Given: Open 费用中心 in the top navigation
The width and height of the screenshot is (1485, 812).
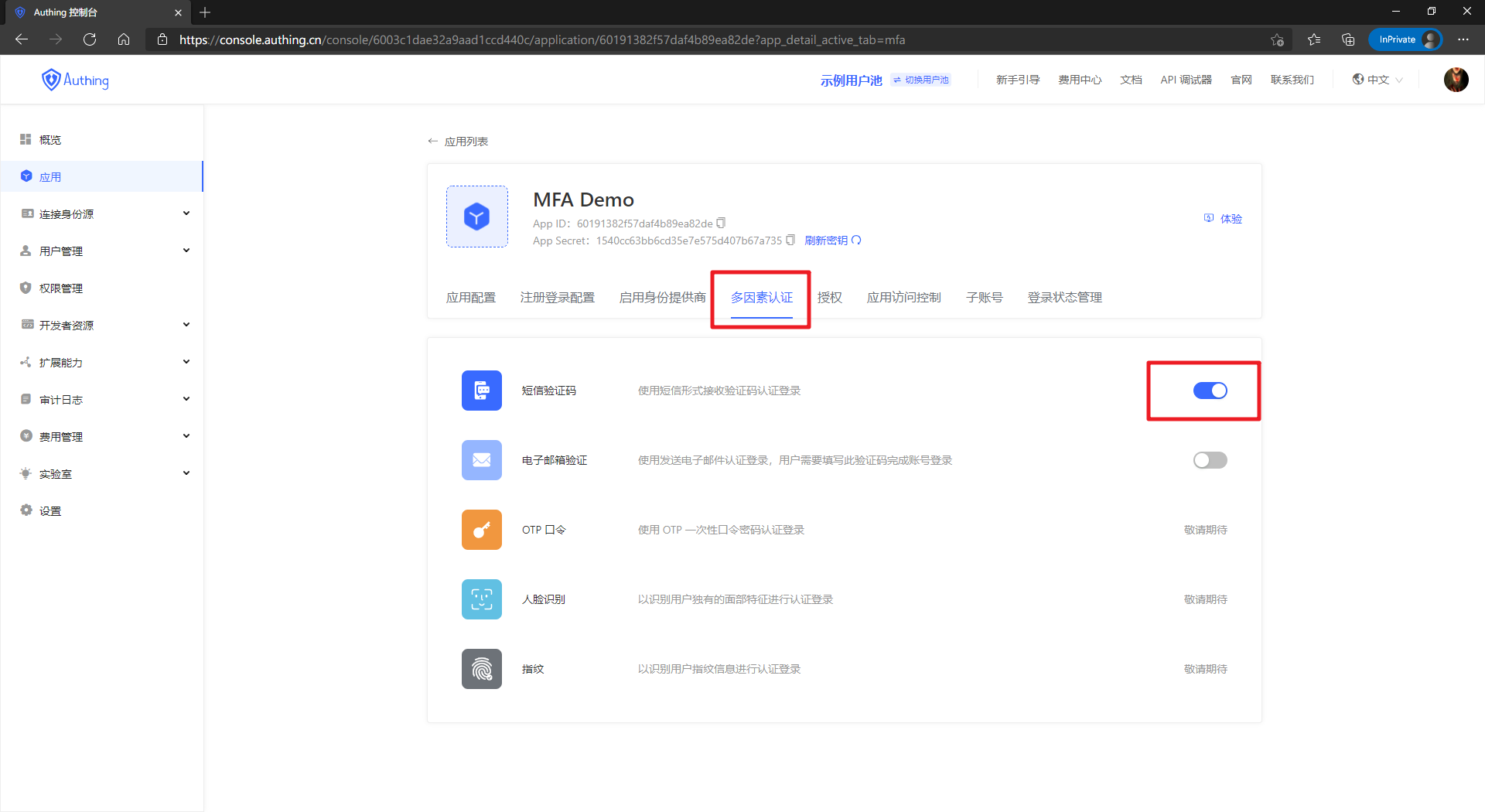Looking at the screenshot, I should (x=1080, y=80).
